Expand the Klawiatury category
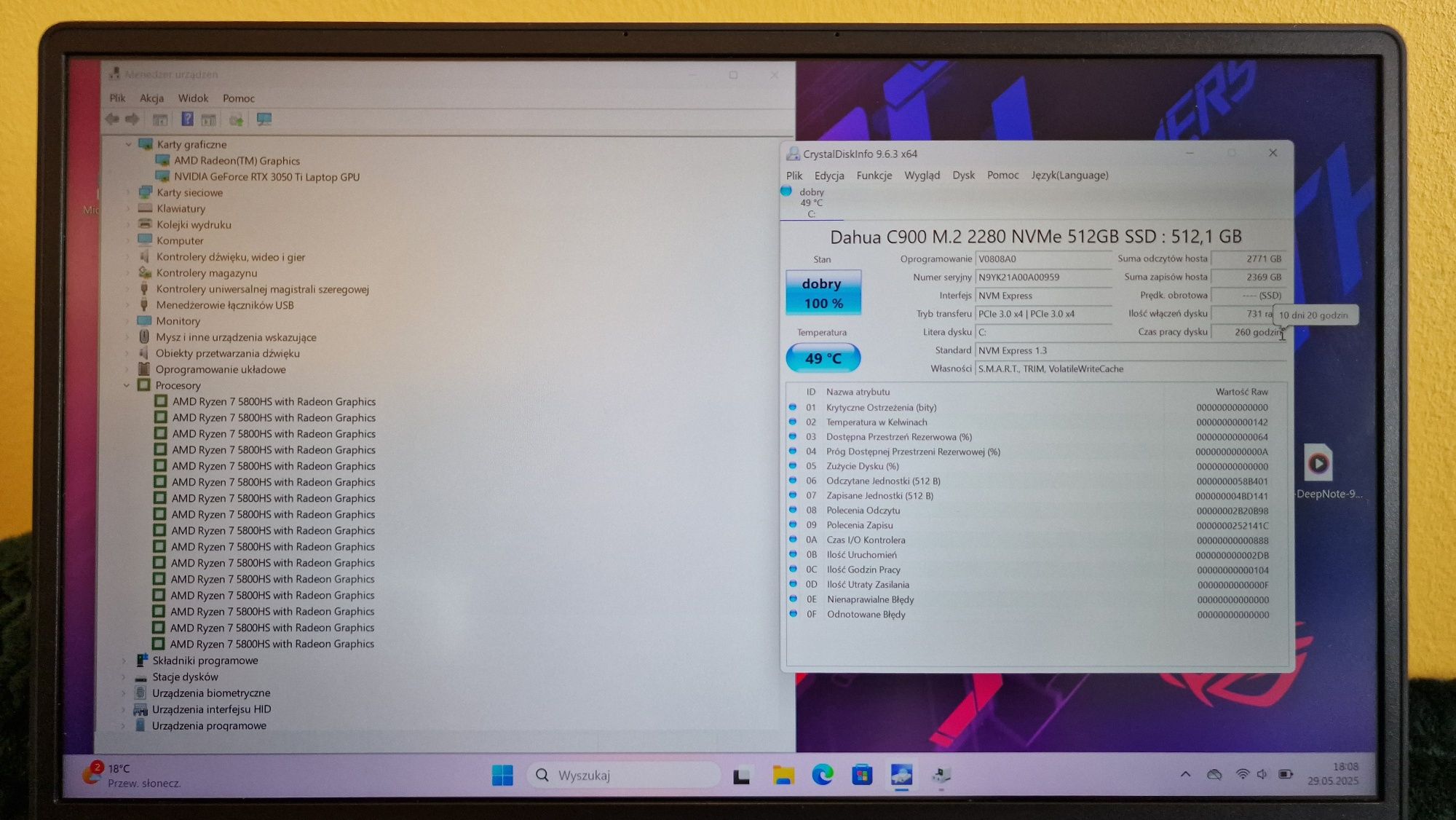This screenshot has height=820, width=1456. [x=129, y=209]
